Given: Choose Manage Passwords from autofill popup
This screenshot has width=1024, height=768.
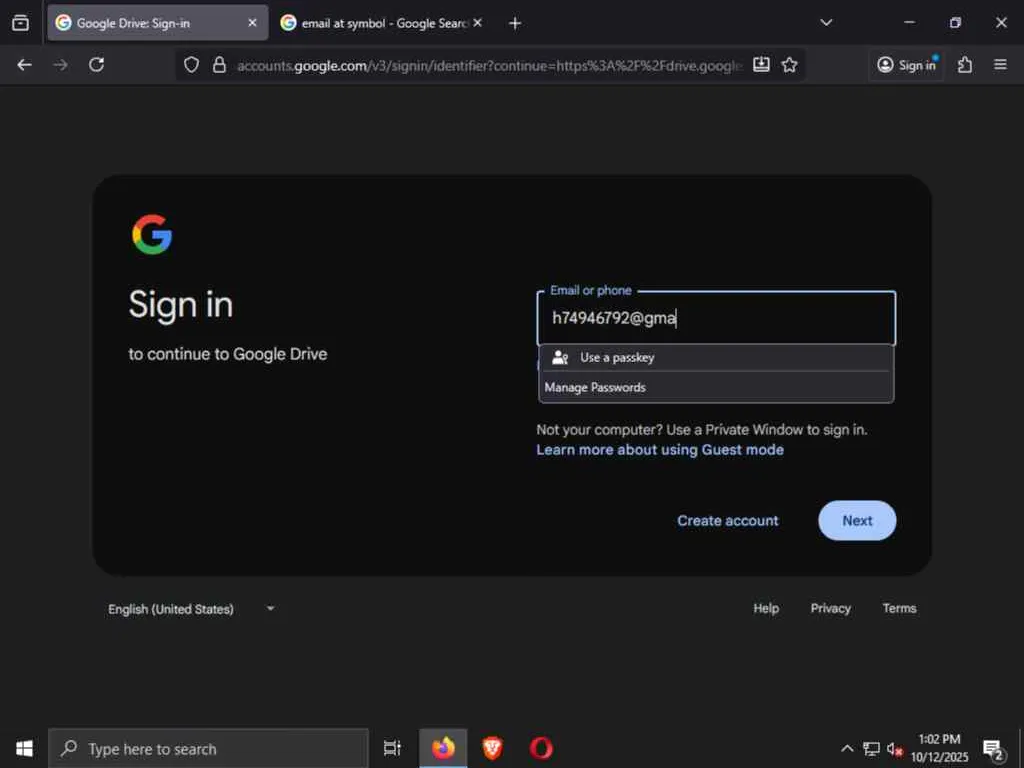Looking at the screenshot, I should (x=716, y=387).
